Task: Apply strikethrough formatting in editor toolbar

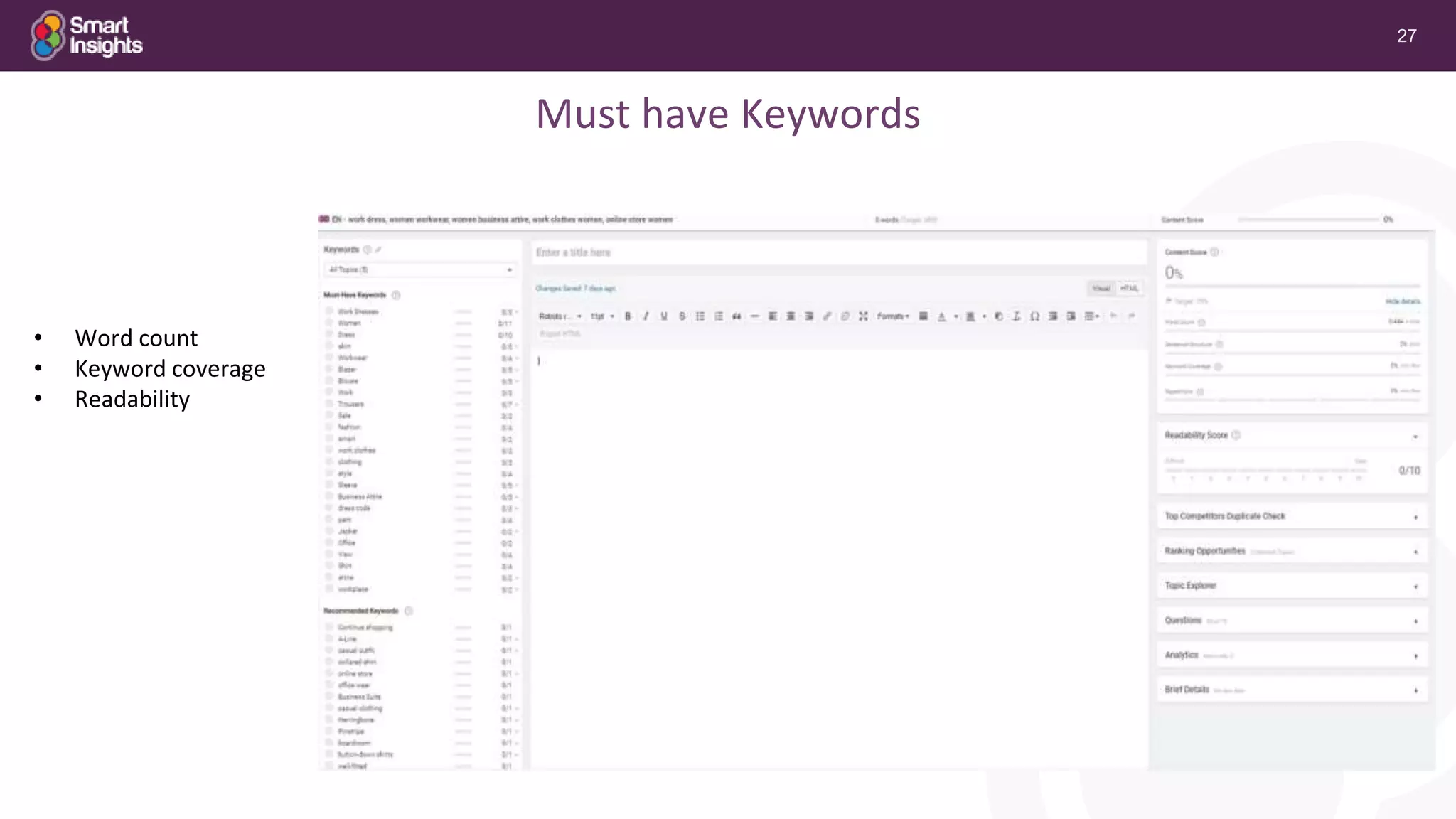Action: pyautogui.click(x=682, y=316)
